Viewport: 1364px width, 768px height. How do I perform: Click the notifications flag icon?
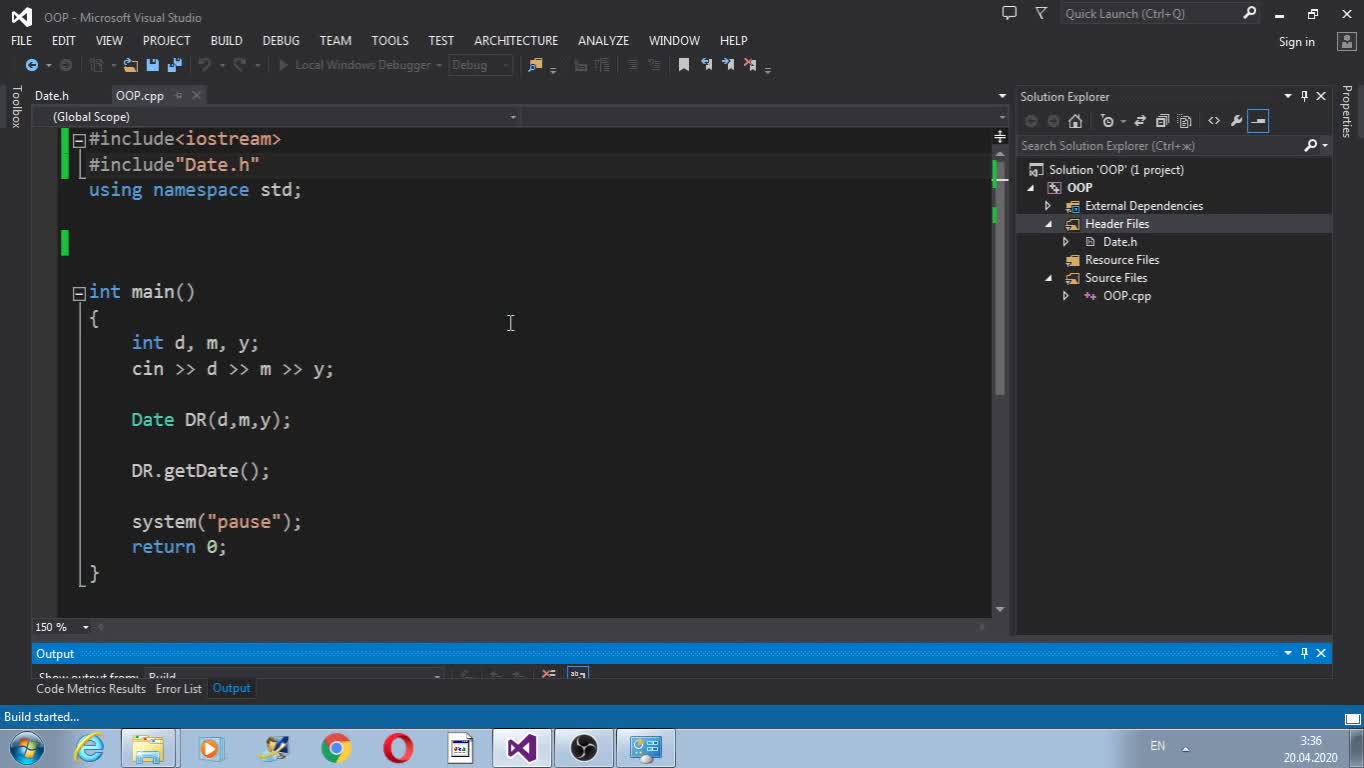click(1041, 13)
